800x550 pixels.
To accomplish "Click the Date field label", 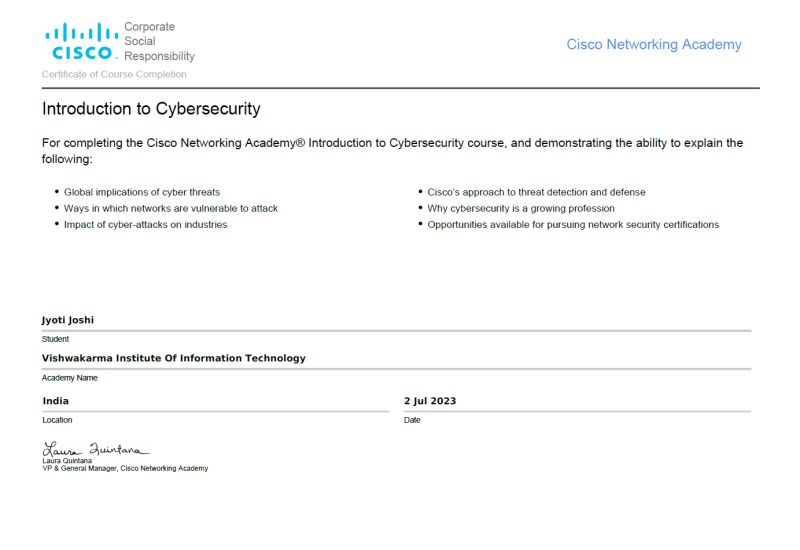I will 412,420.
